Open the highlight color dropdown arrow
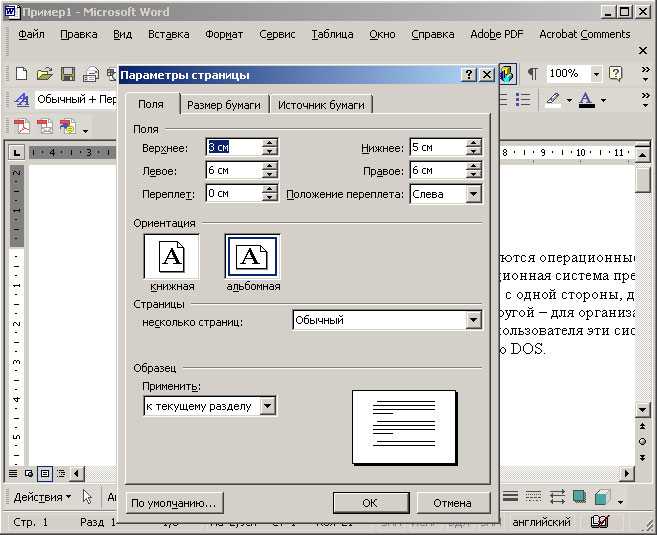The image size is (657, 535). [569, 100]
